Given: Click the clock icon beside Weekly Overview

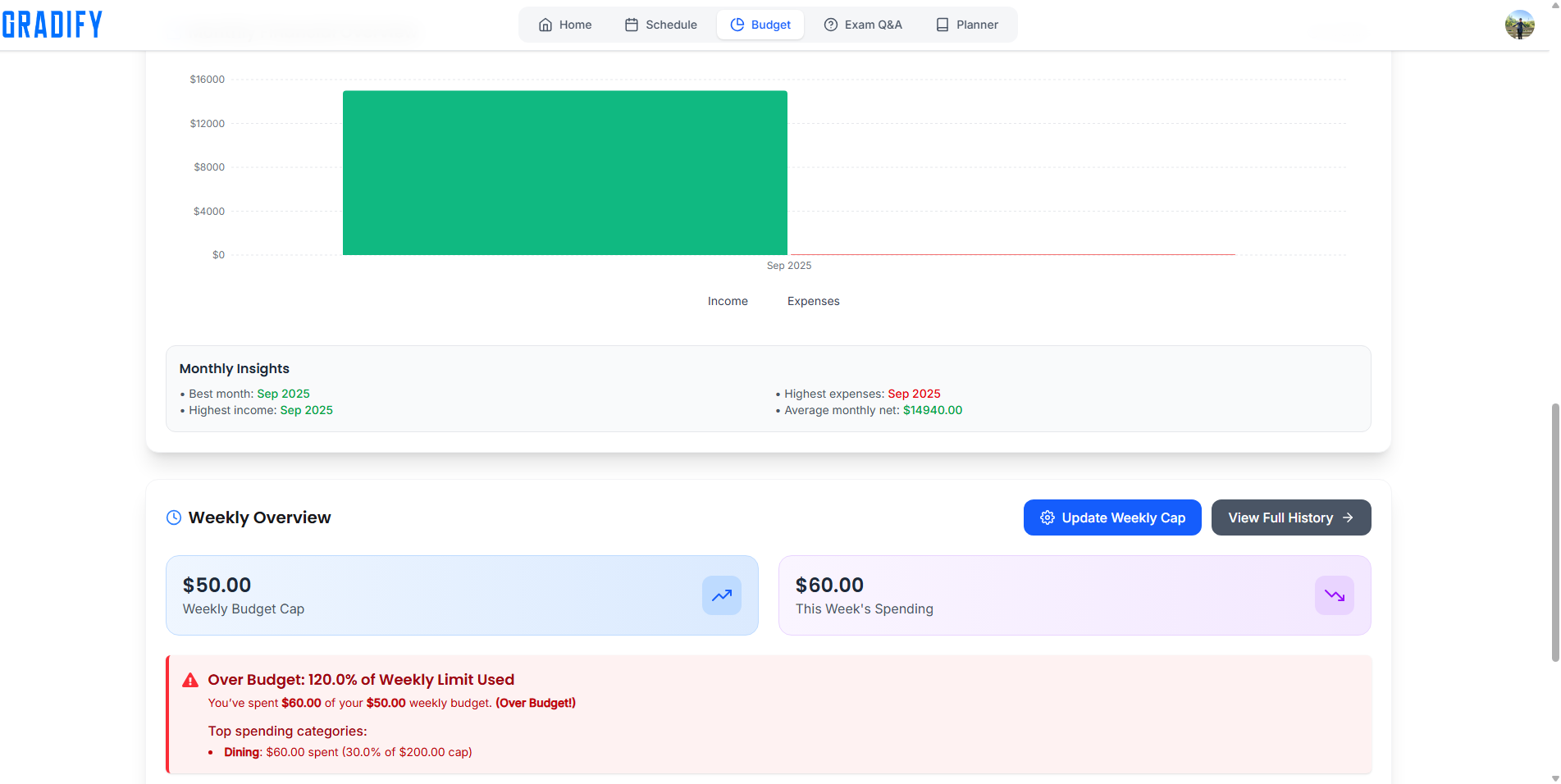Looking at the screenshot, I should [174, 517].
